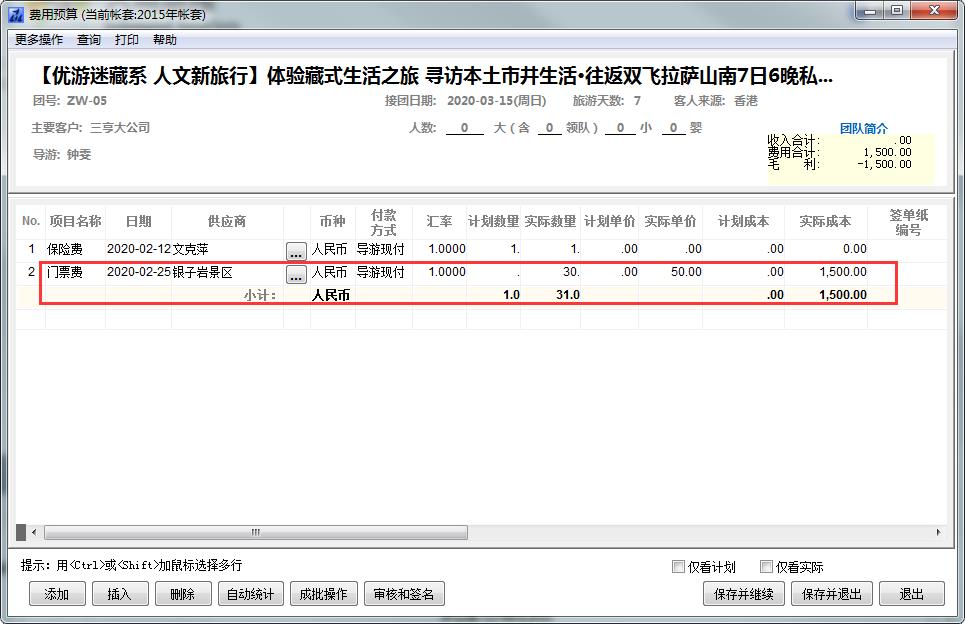Image resolution: width=965 pixels, height=624 pixels.
Task: Open the 更多操作 menu
Action: pos(39,40)
